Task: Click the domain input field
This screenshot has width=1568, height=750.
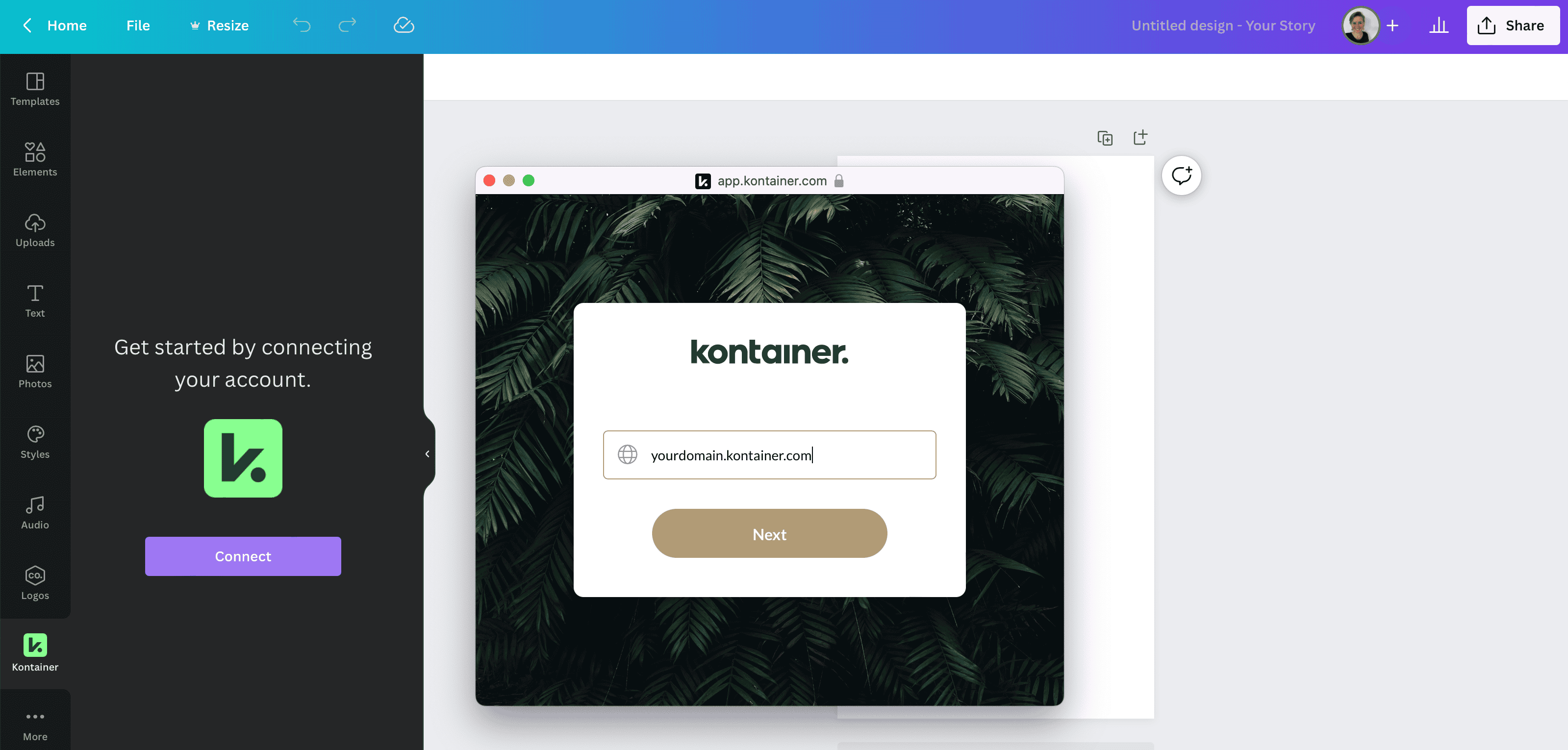Action: pos(769,455)
